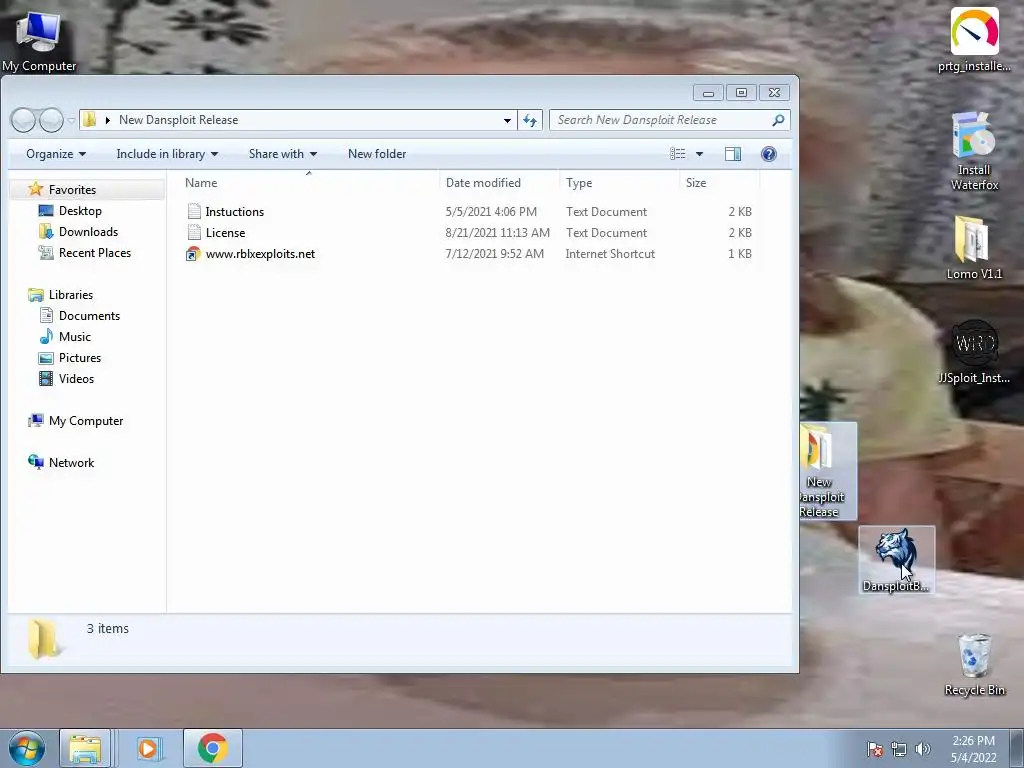Close the New Dansploit Release window
This screenshot has height=768, width=1024.
pos(775,93)
